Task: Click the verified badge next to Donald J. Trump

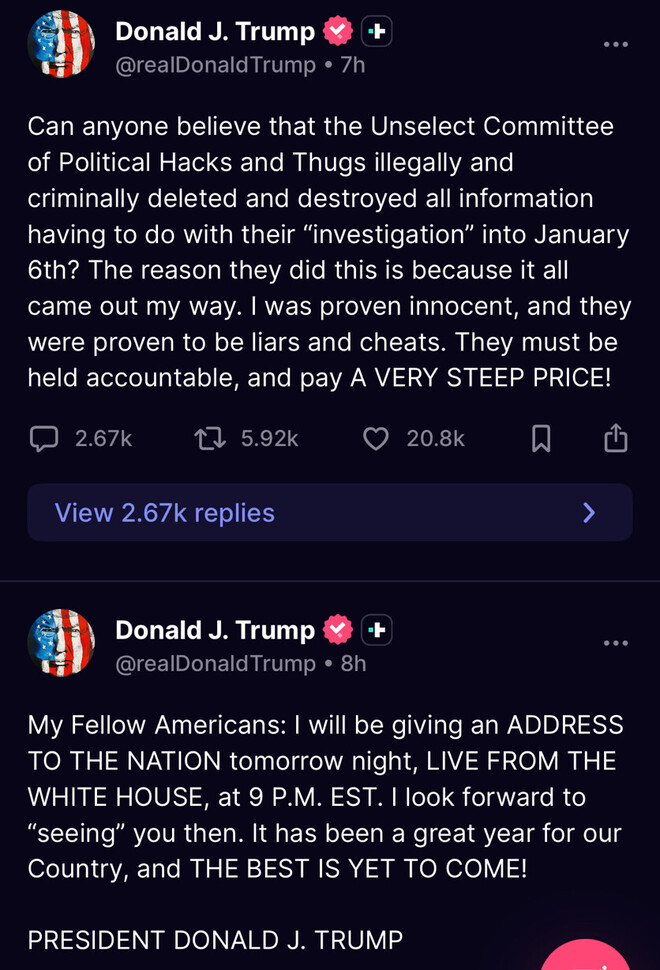Action: (339, 31)
